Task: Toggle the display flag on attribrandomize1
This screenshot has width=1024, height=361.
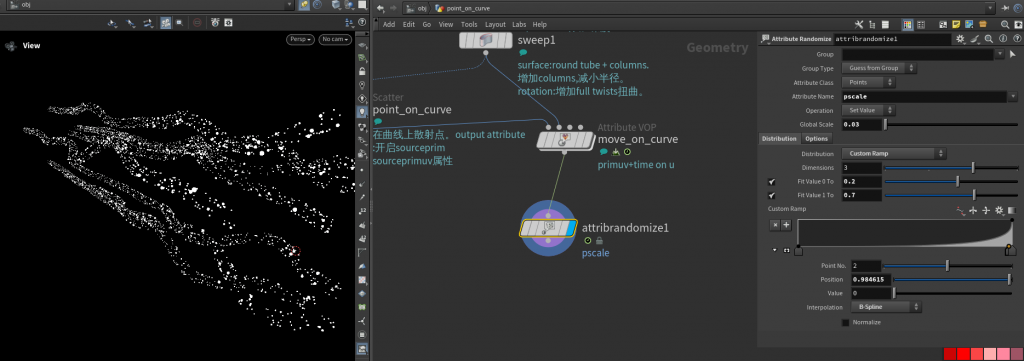Action: 570,228
